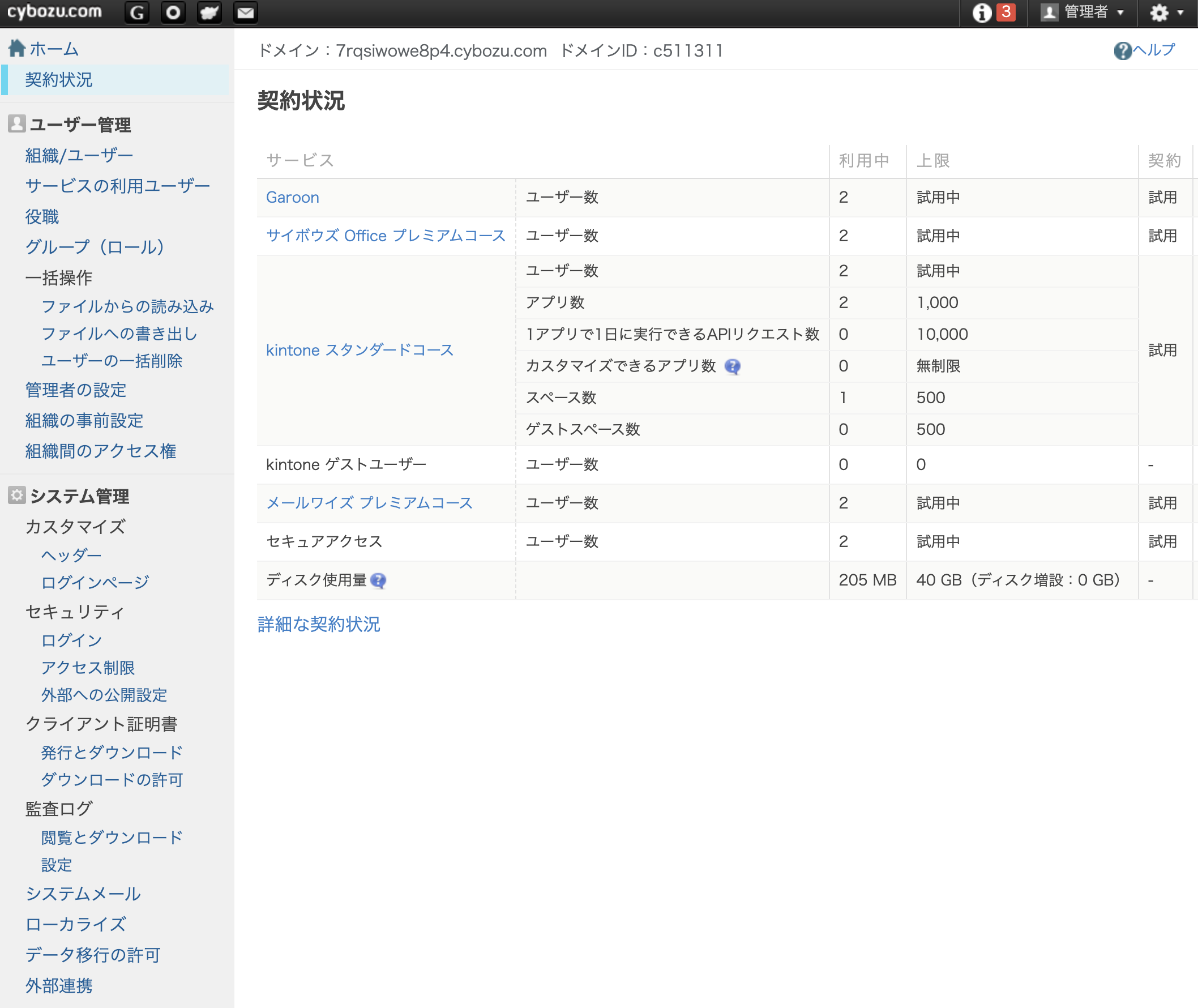Open サイボウズ Office プレミアムコース link
Viewport: 1198px width, 1008px height.
pyautogui.click(x=386, y=236)
